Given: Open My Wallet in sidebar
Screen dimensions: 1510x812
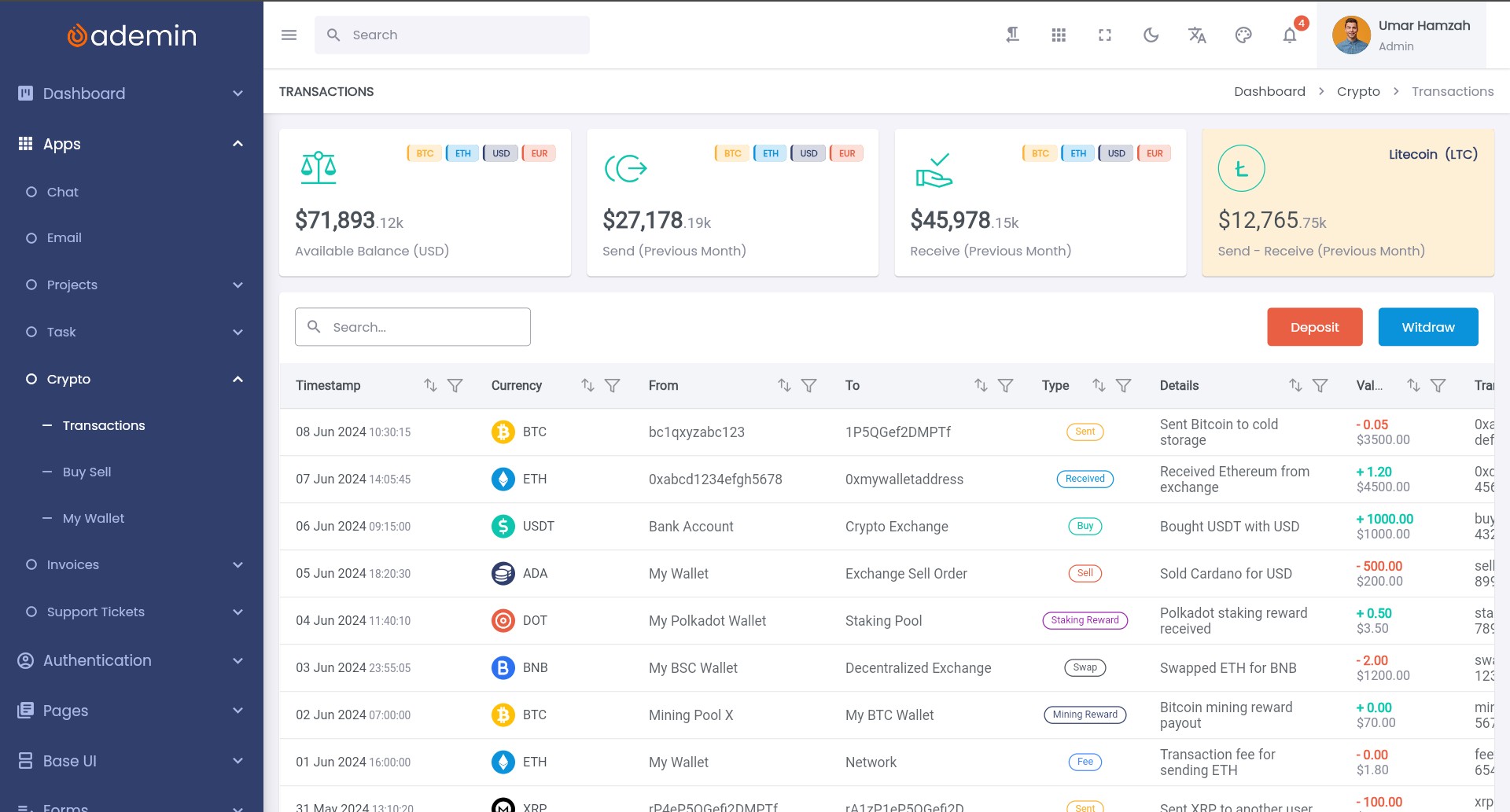Looking at the screenshot, I should pyautogui.click(x=93, y=518).
